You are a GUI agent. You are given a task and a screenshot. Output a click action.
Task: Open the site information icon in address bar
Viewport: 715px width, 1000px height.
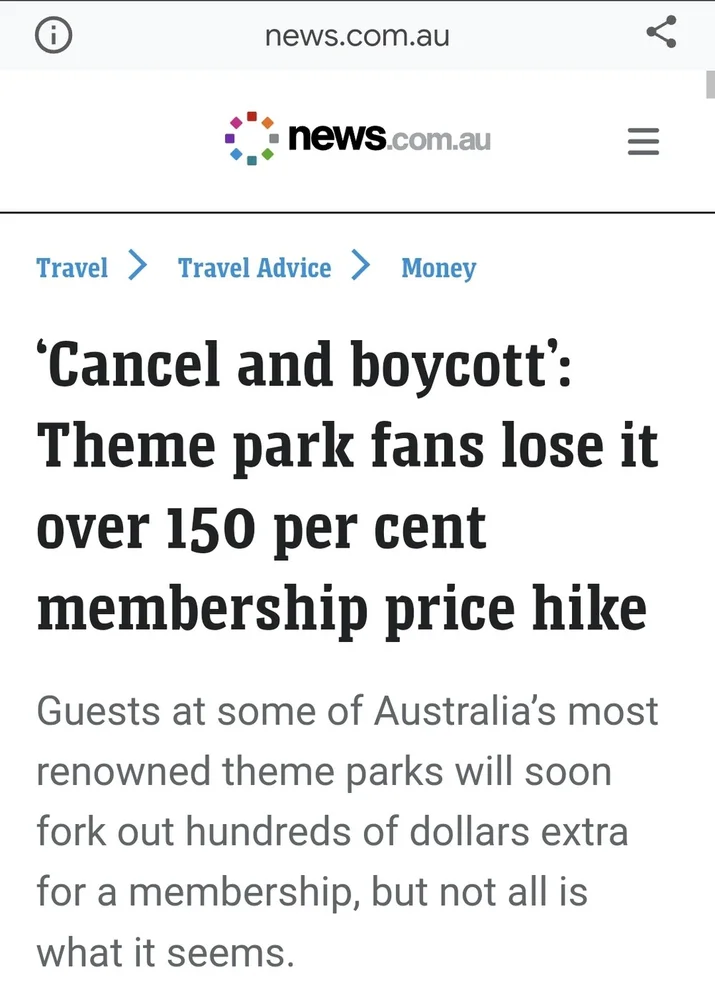point(53,36)
